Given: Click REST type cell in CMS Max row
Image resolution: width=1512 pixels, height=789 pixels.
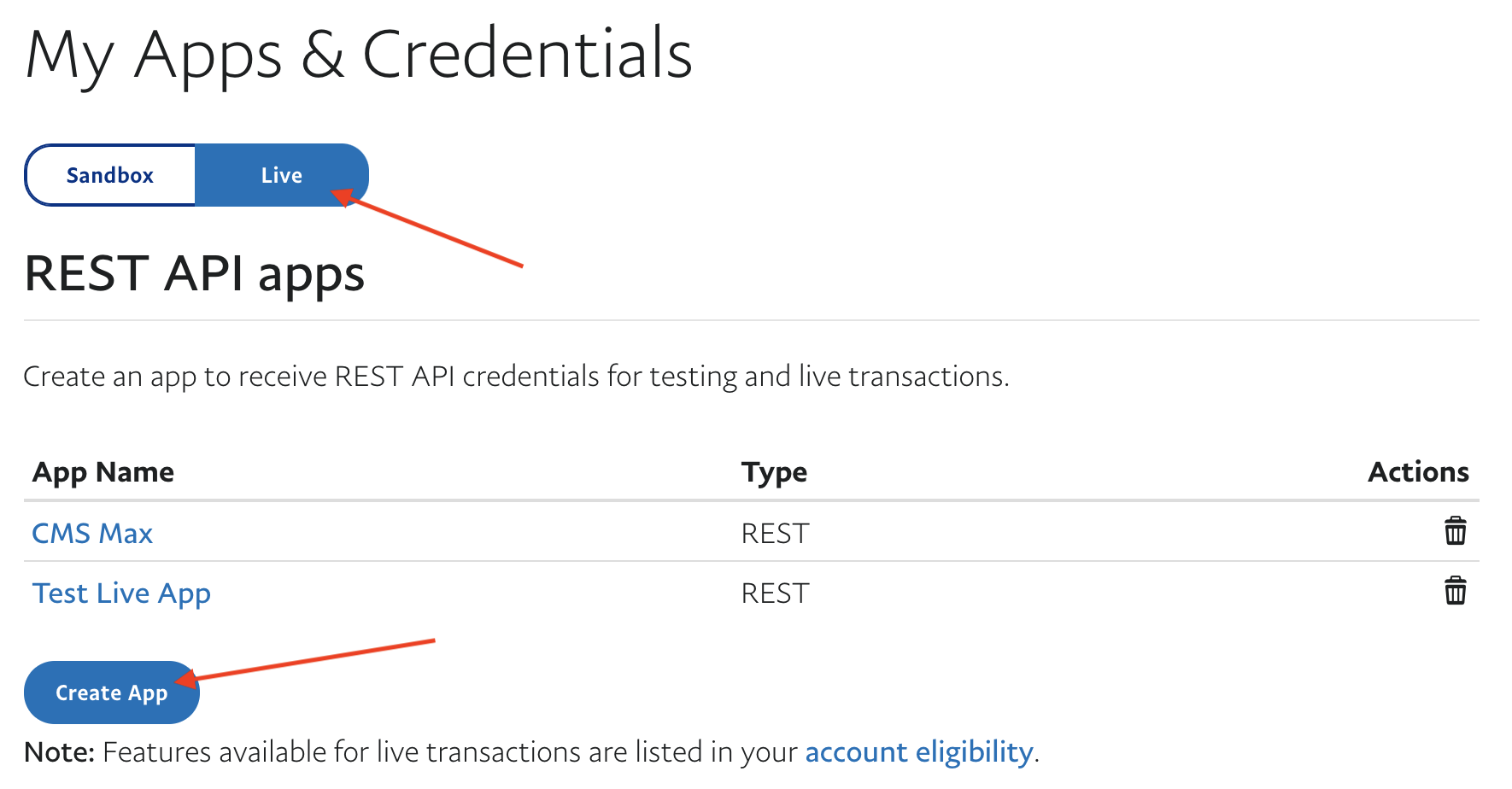Looking at the screenshot, I should 775,533.
